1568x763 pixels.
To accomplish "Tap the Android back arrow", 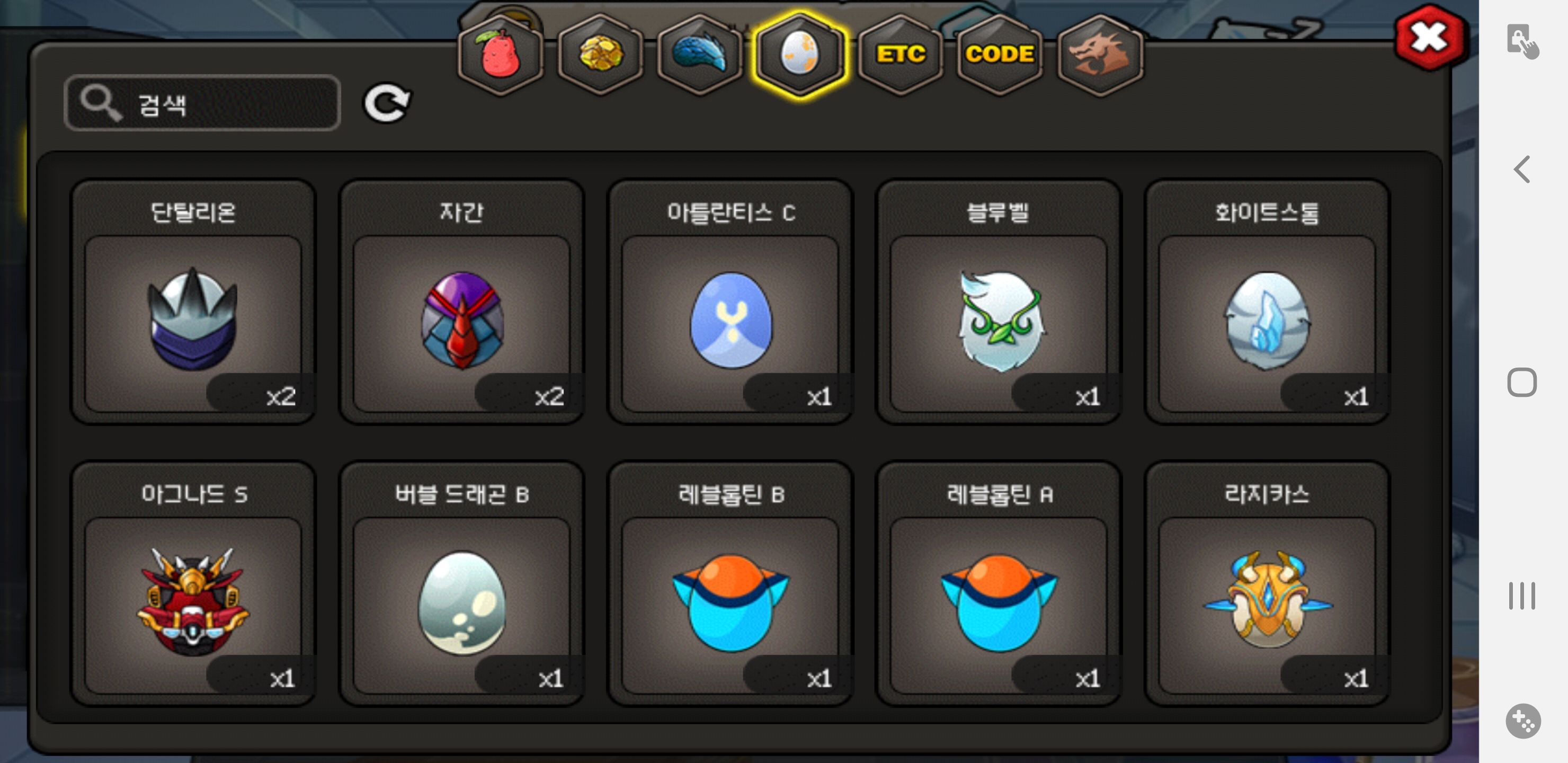I will coord(1522,168).
